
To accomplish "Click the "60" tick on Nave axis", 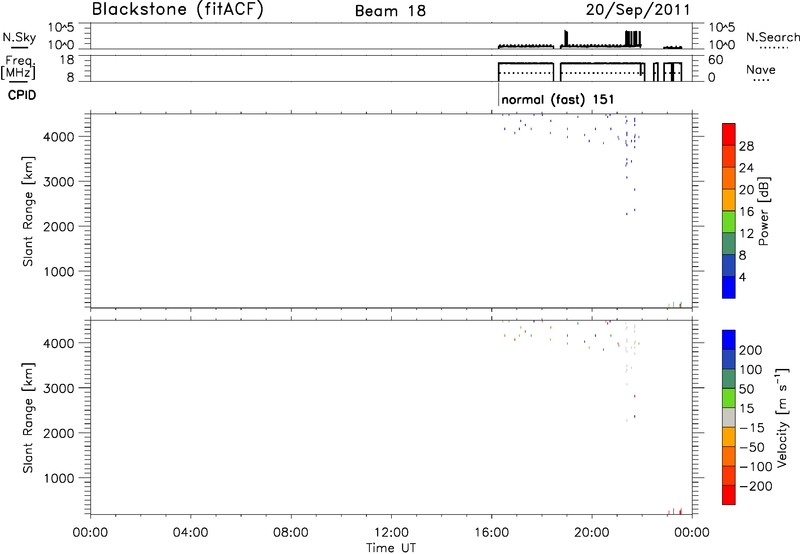I will pyautogui.click(x=715, y=60).
